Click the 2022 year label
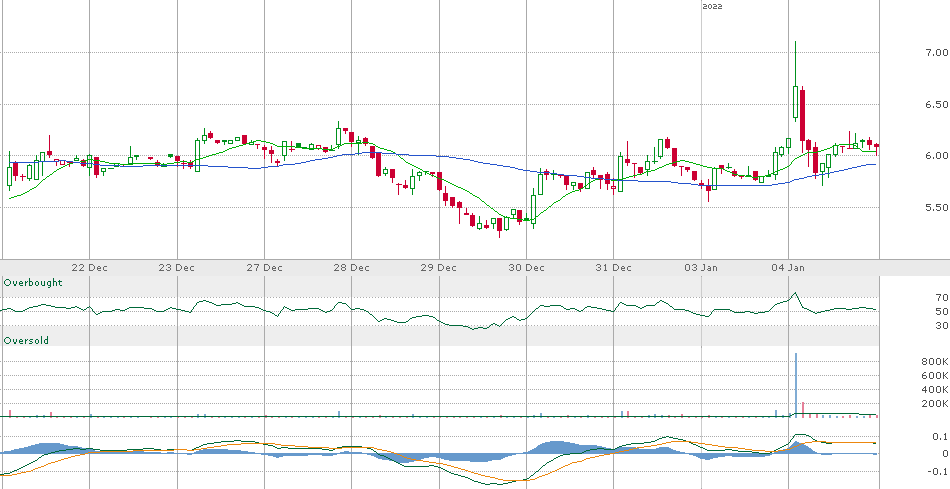Screen dimensions: 950x489 (712, 6)
